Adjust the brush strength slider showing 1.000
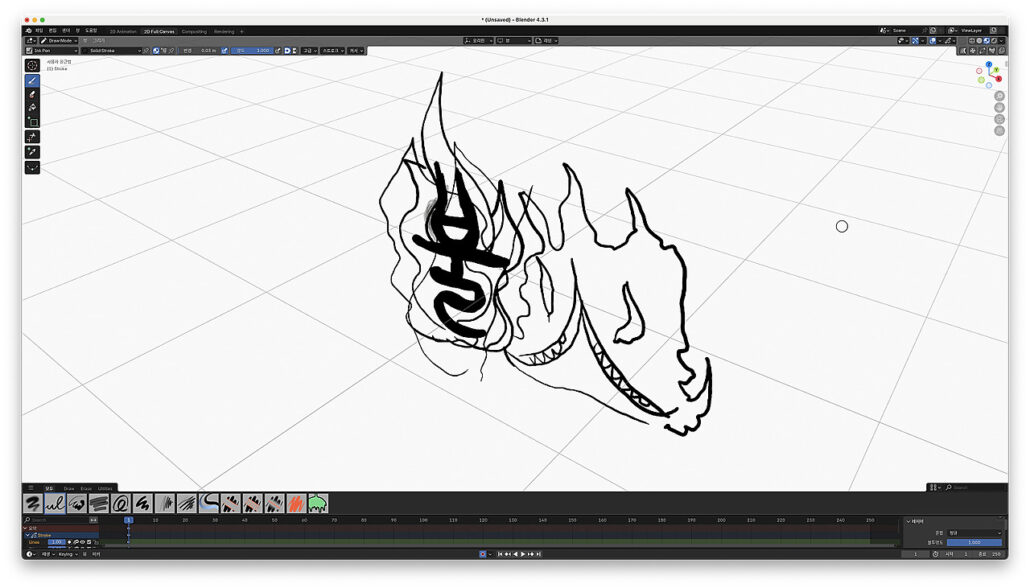The height and width of the screenshot is (588, 1030). tap(252, 50)
